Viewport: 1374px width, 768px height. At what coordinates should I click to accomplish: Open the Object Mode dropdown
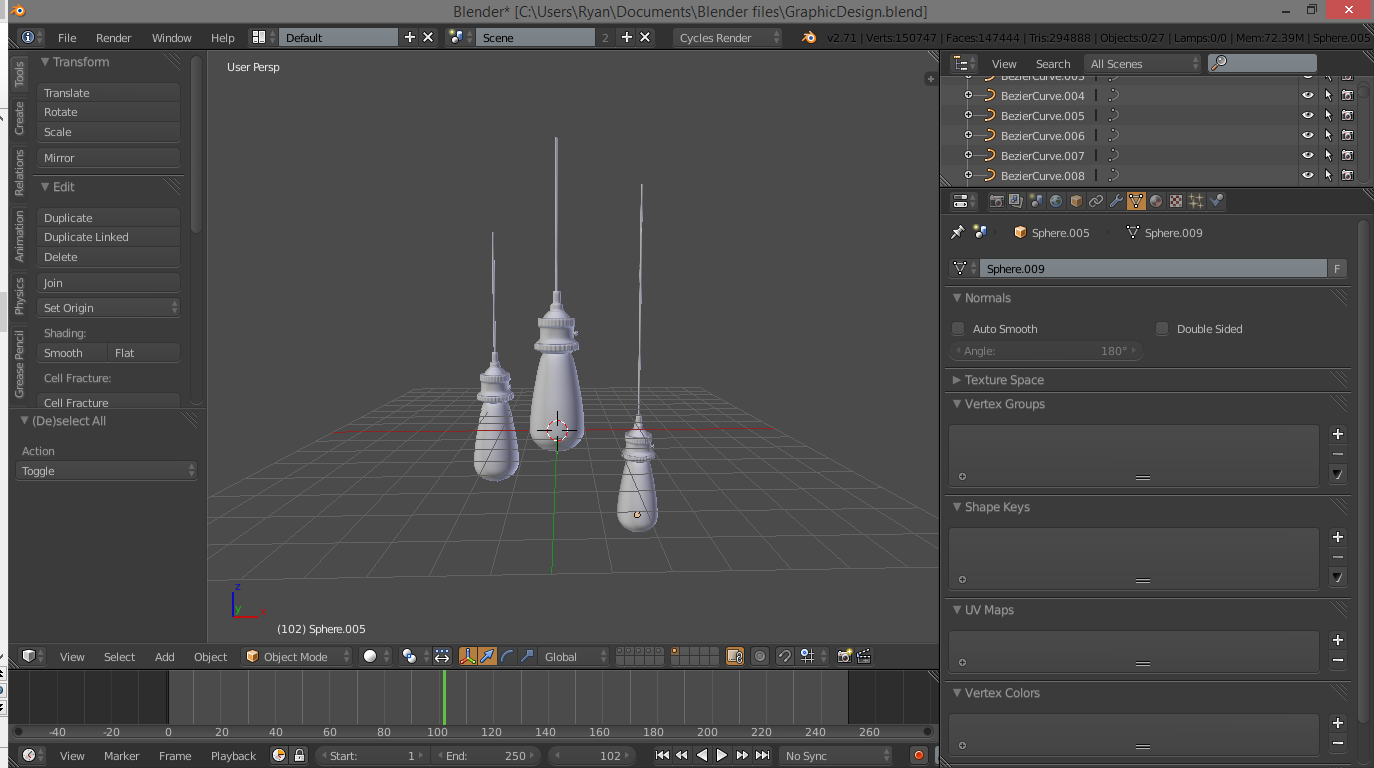tap(298, 656)
